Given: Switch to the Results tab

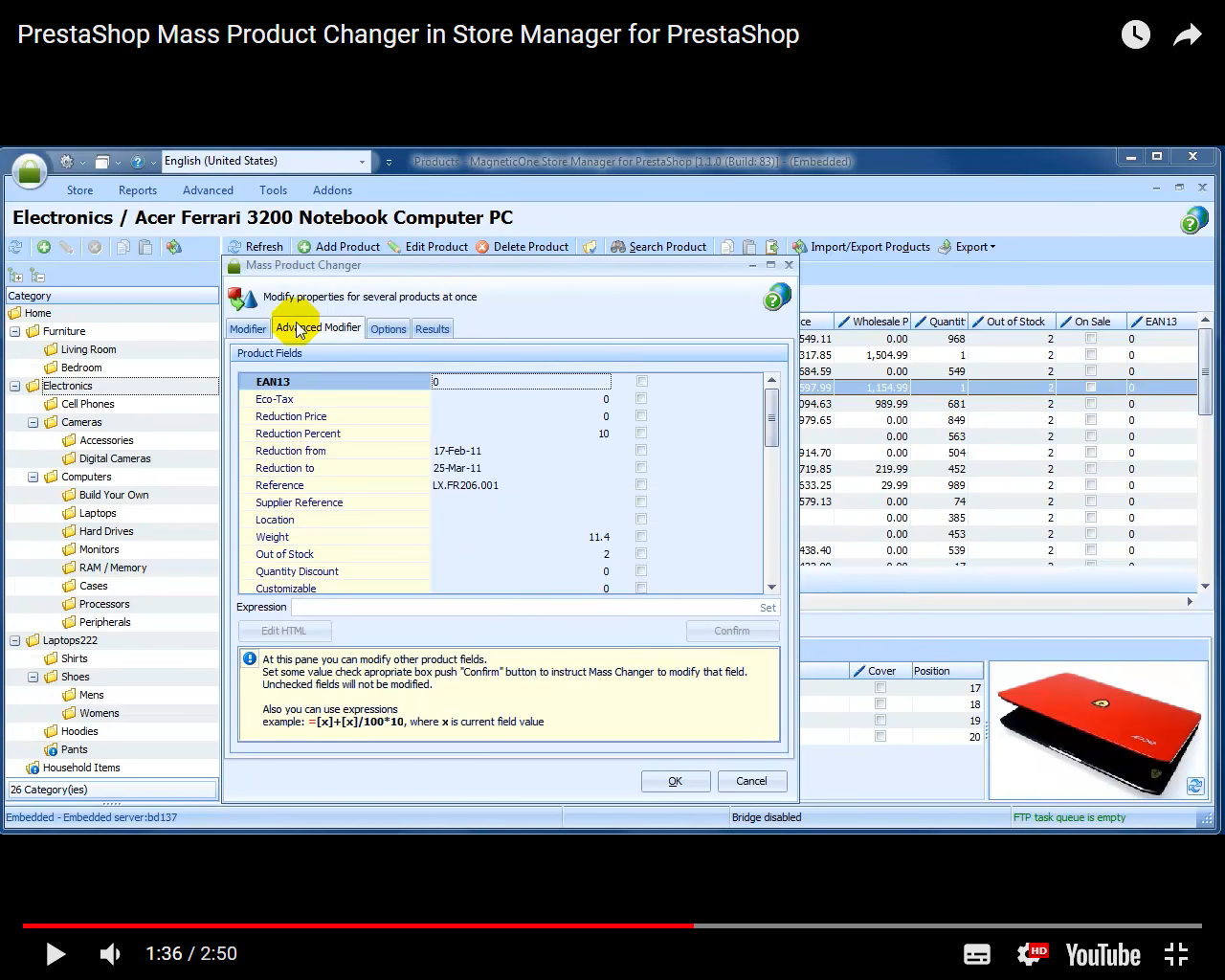Looking at the screenshot, I should pos(433,329).
